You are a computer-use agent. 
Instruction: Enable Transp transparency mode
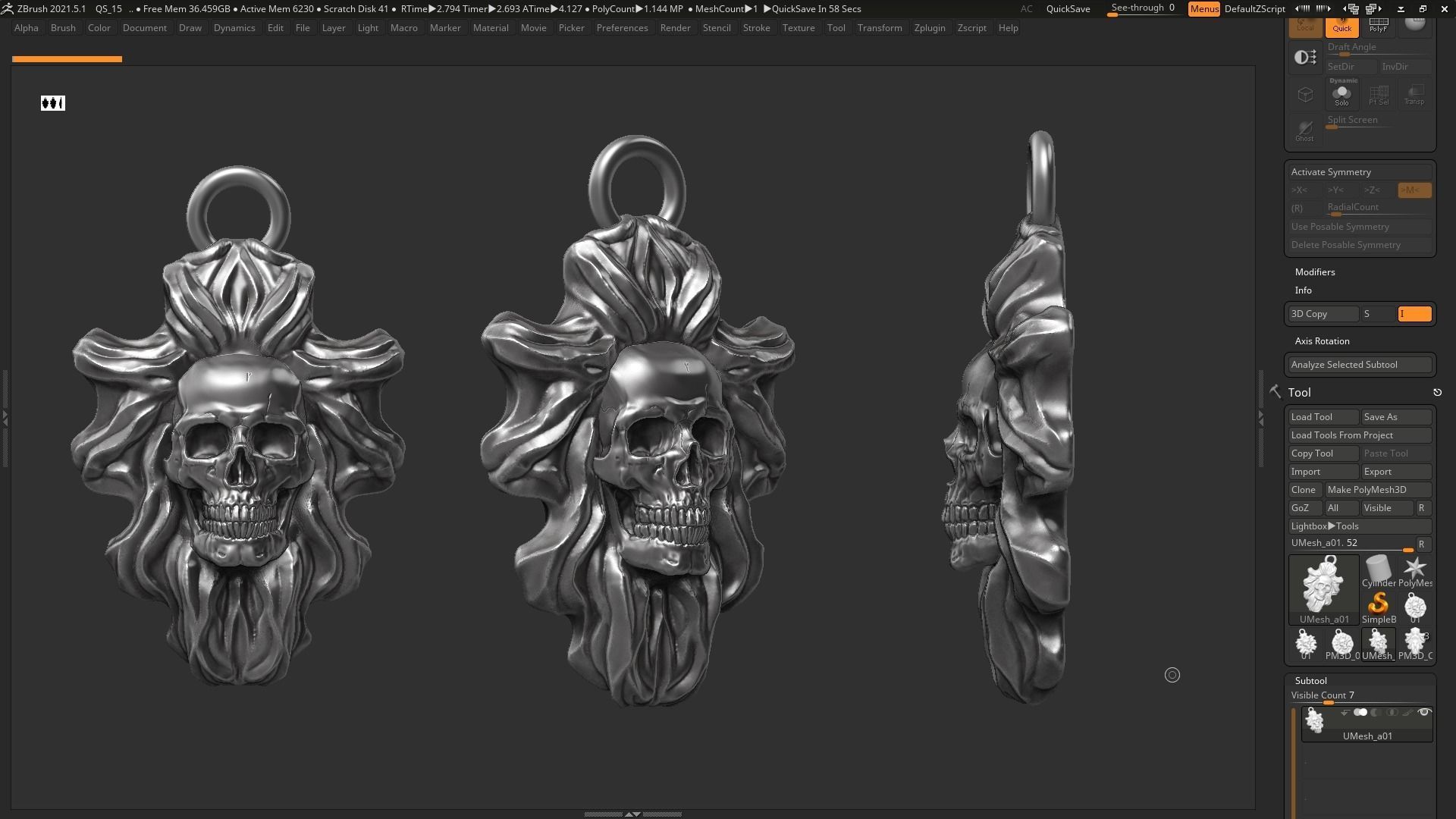coord(1414,94)
